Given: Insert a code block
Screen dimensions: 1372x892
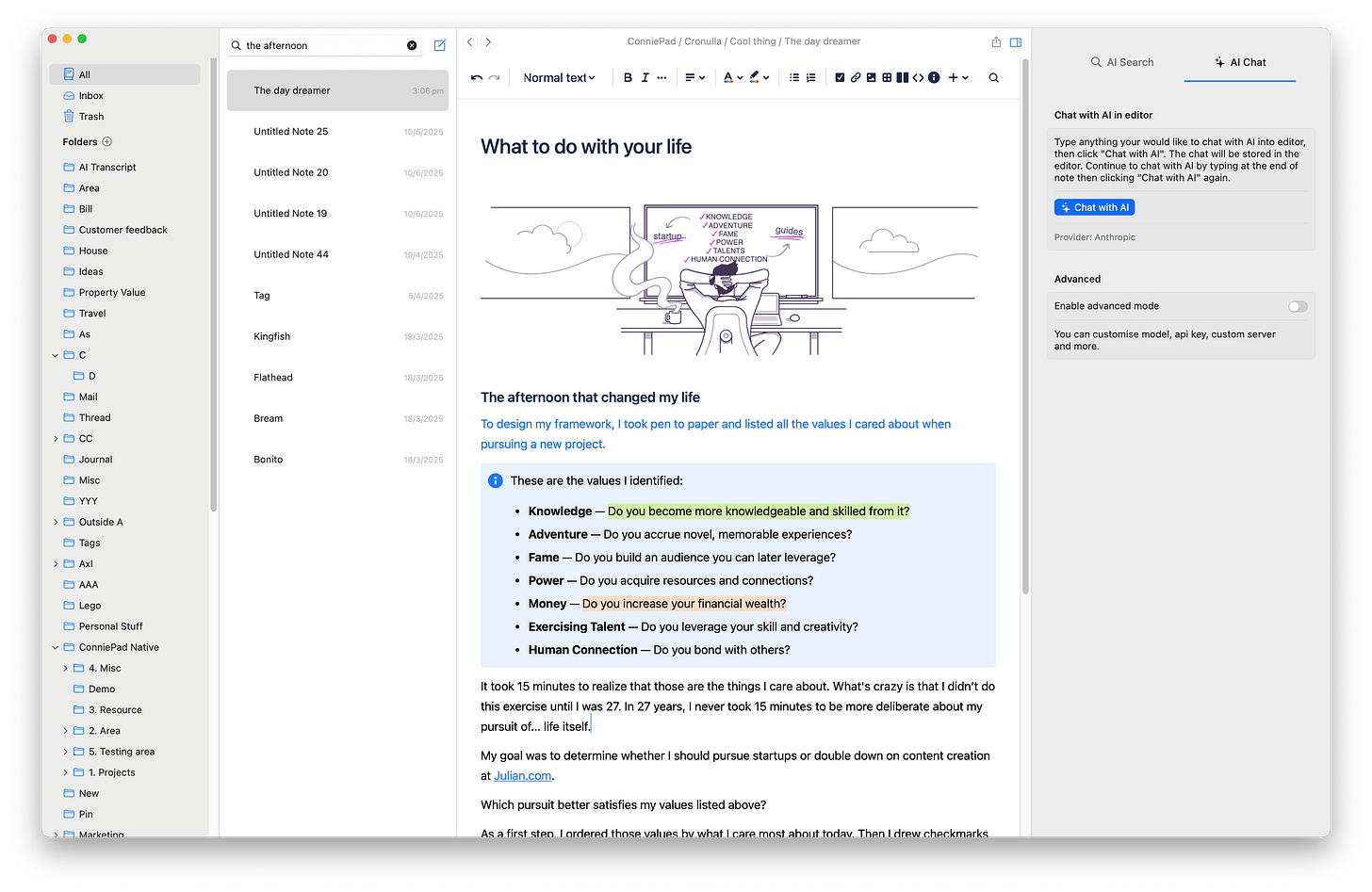Looking at the screenshot, I should tap(917, 77).
